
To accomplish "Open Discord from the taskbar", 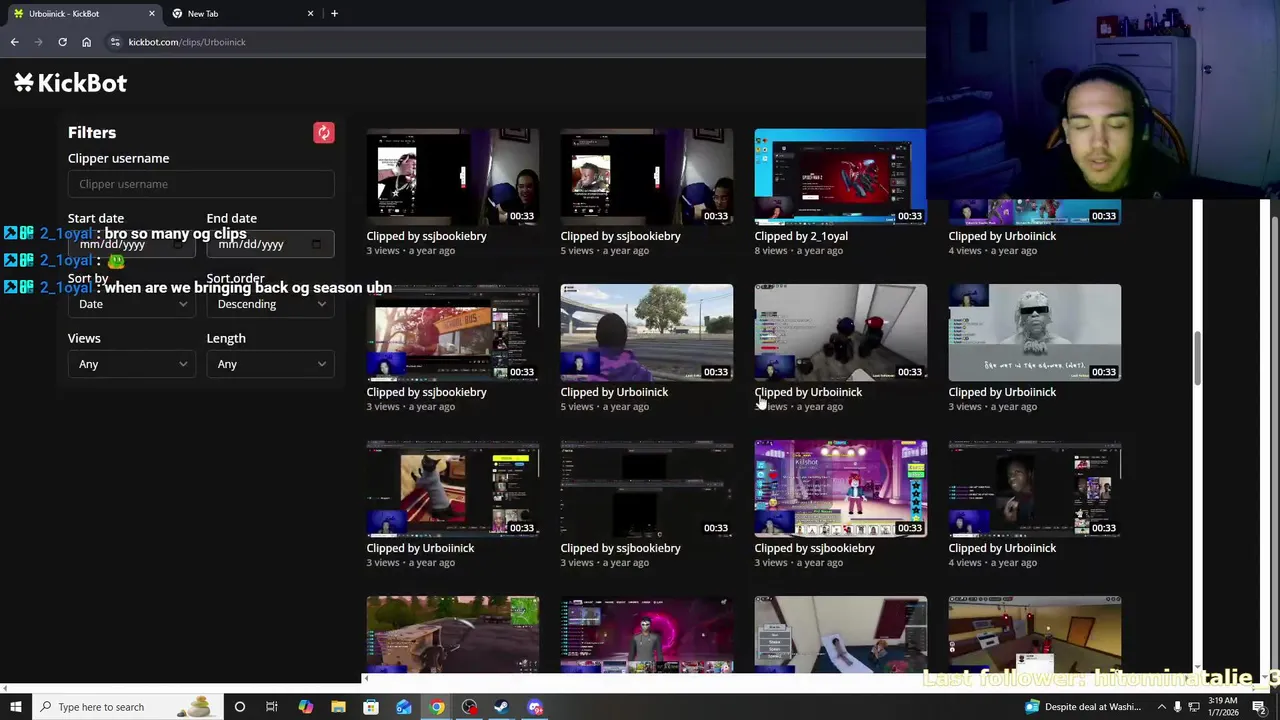I will coord(535,707).
